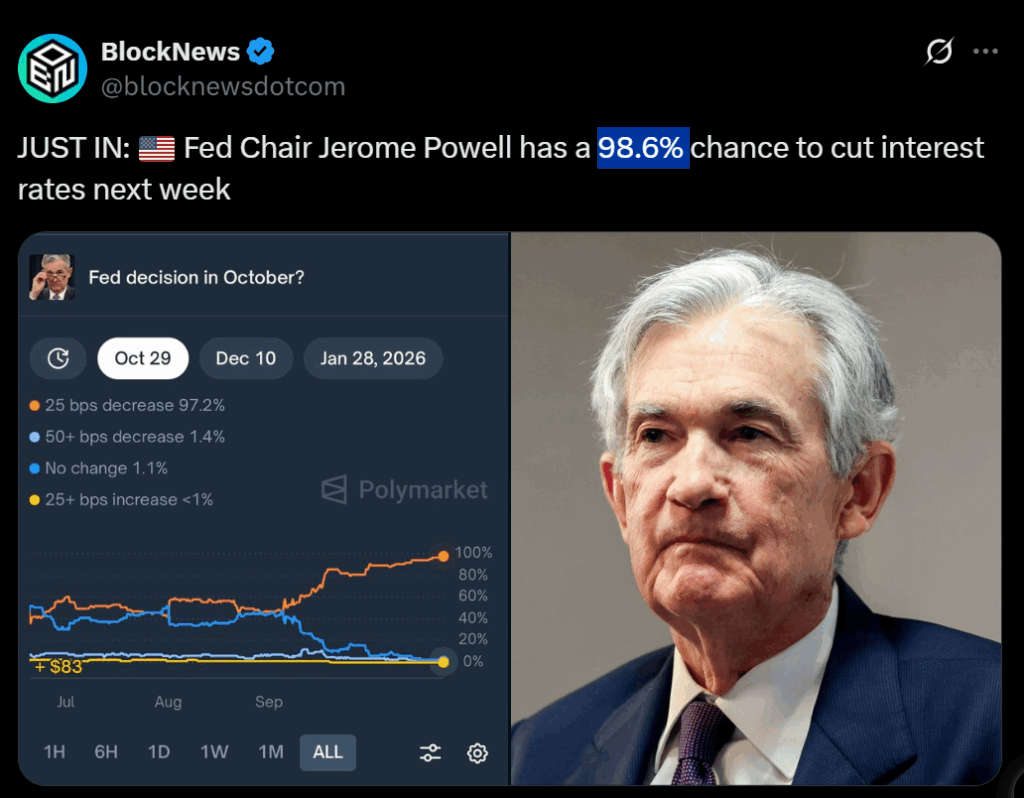Open chart settings gear icon

[x=478, y=753]
